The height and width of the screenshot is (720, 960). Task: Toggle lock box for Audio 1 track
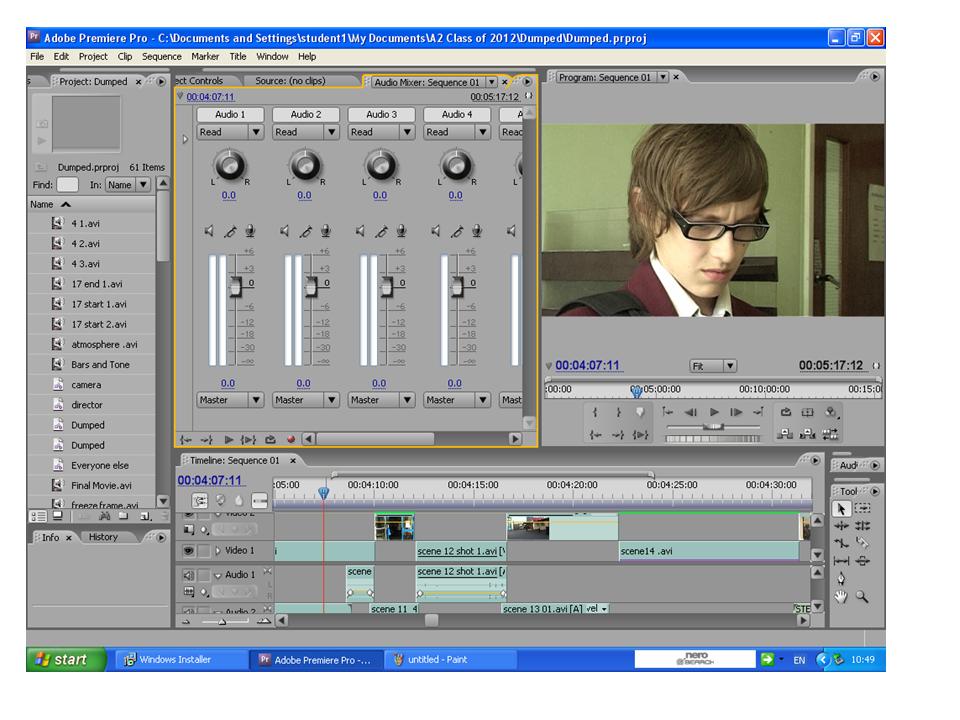[x=204, y=575]
